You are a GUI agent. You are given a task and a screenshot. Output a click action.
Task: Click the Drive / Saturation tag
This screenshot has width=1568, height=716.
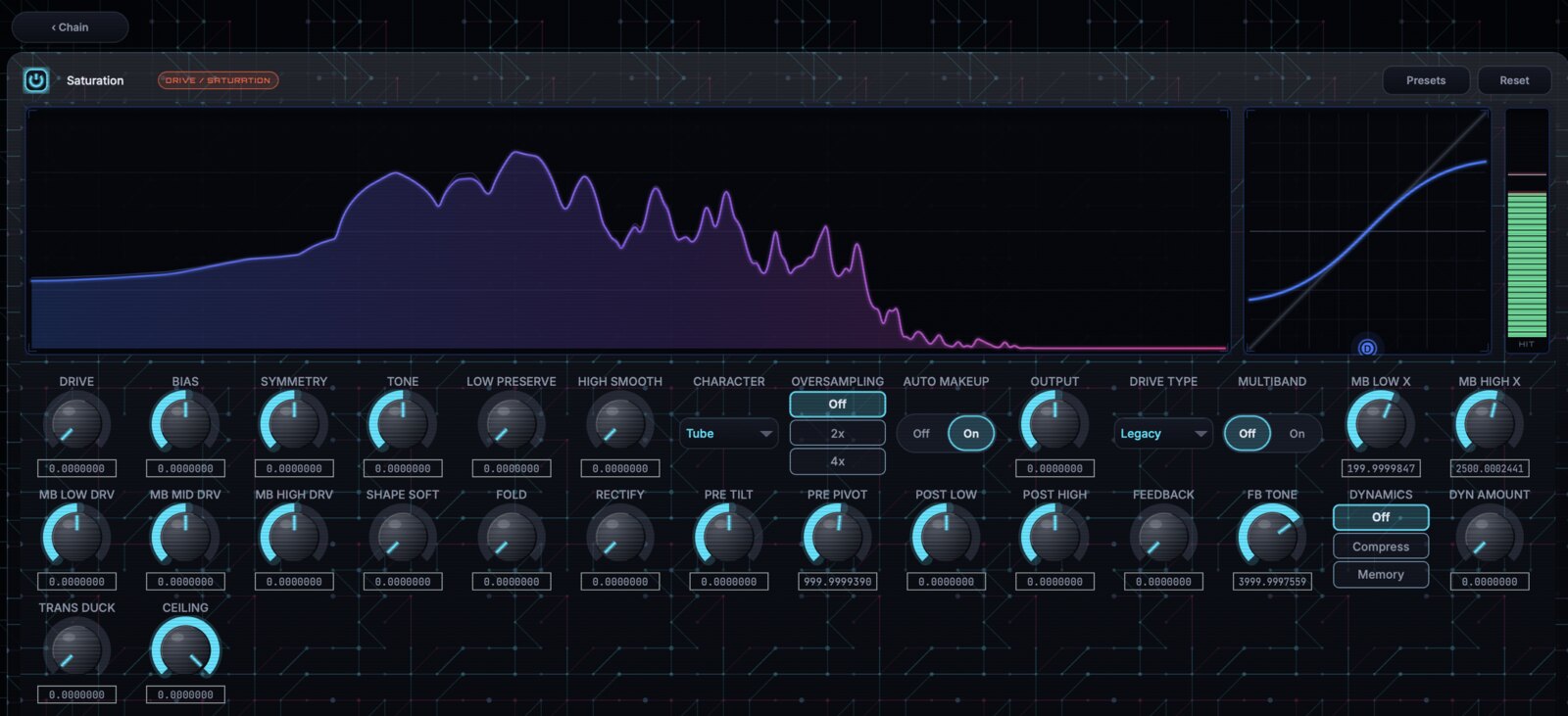tap(218, 80)
